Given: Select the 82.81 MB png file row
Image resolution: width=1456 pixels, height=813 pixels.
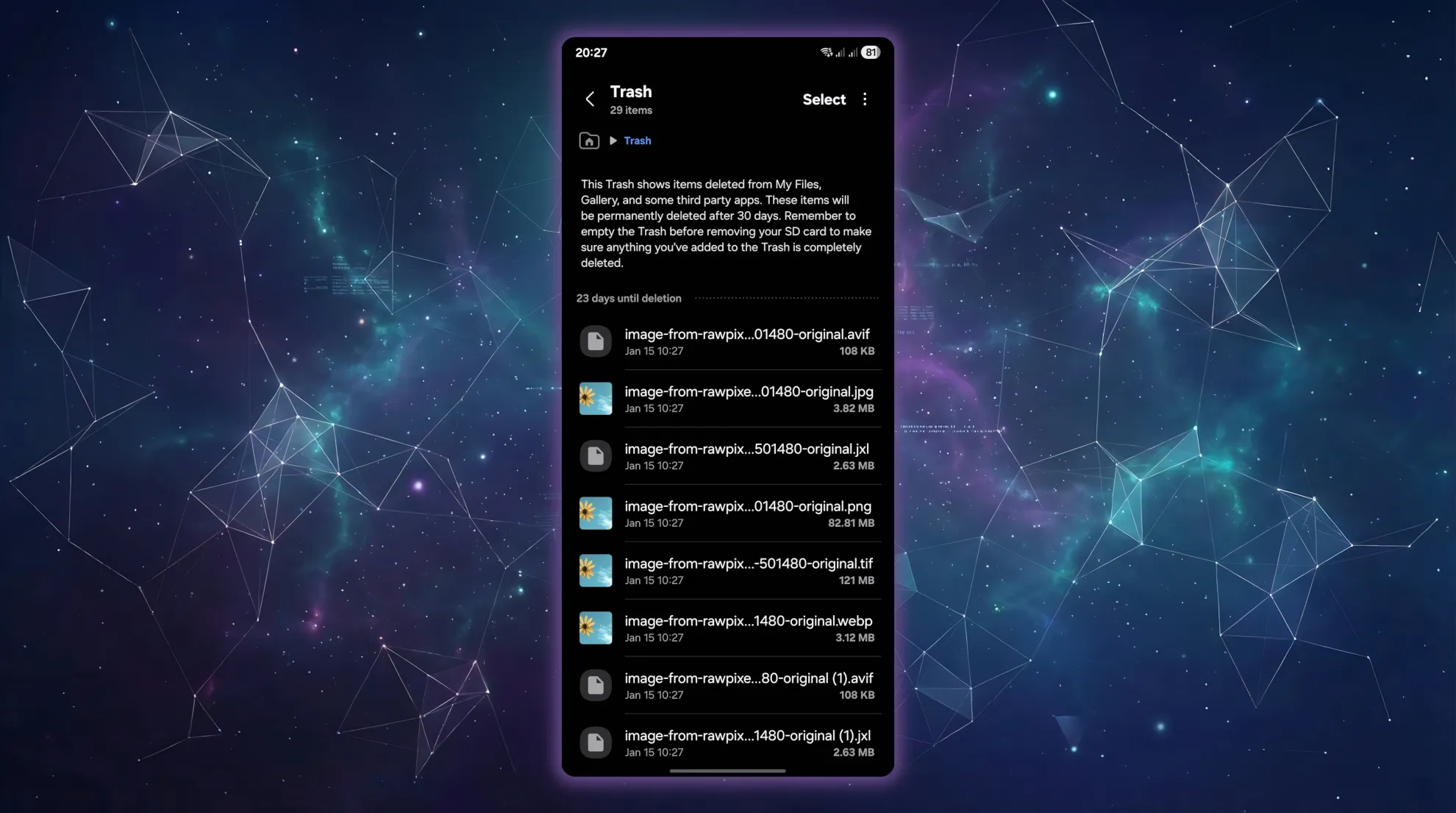Looking at the screenshot, I should coord(749,514).
